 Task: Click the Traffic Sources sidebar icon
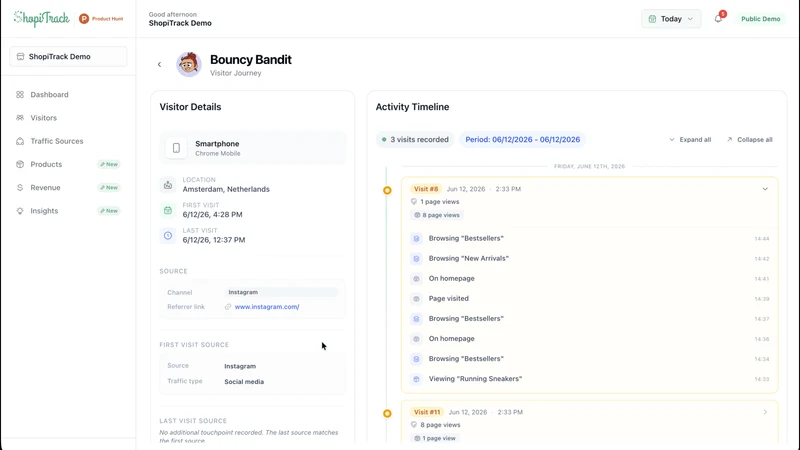pyautogui.click(x=20, y=141)
